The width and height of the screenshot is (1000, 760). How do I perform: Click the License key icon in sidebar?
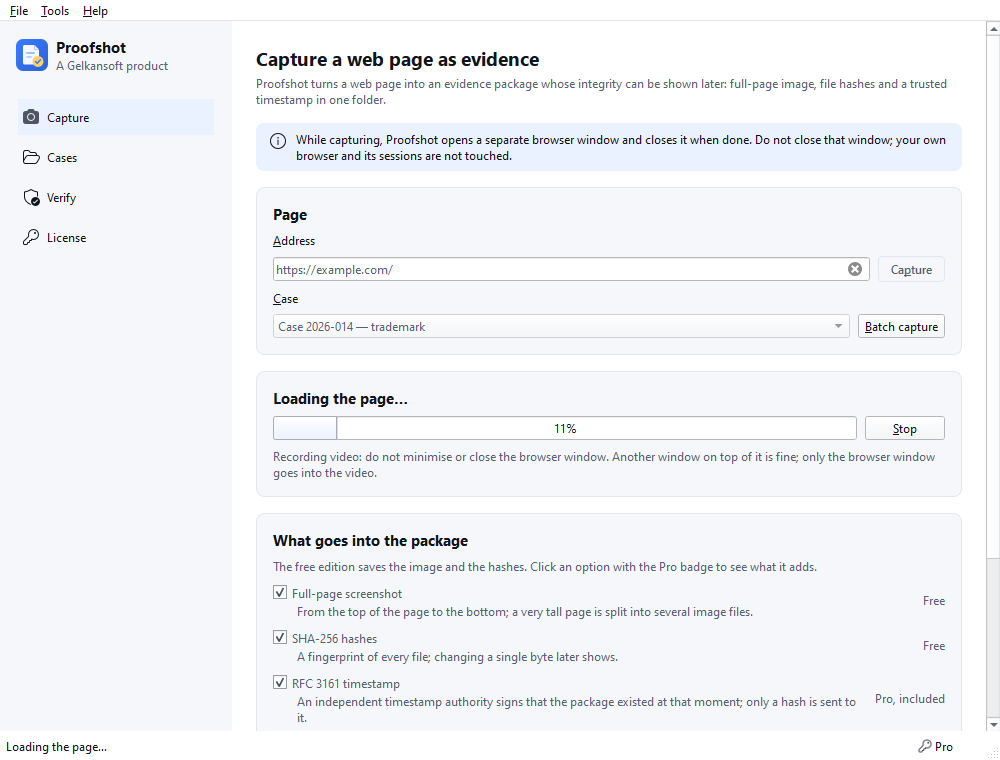tap(31, 238)
